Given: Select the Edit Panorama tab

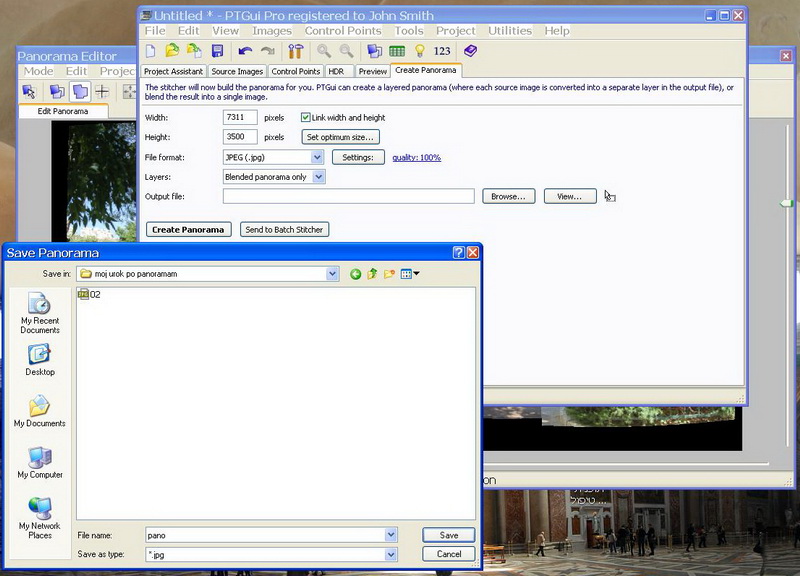Looking at the screenshot, I should point(63,111).
